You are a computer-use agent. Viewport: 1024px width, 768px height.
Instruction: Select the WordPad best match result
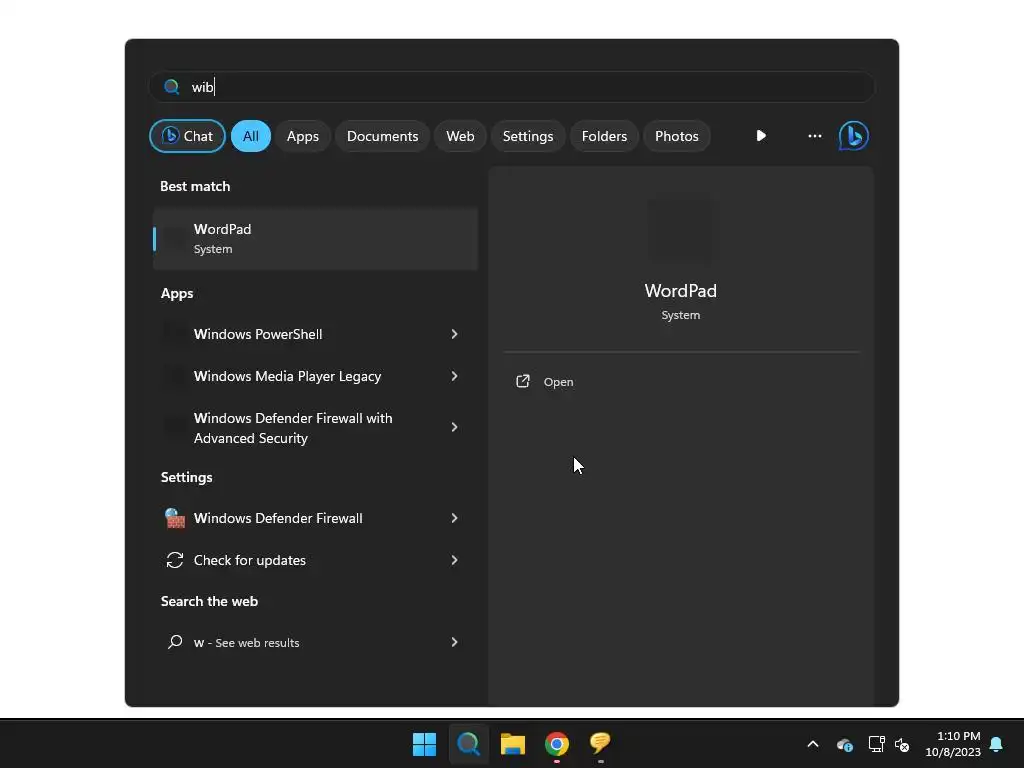tap(315, 238)
